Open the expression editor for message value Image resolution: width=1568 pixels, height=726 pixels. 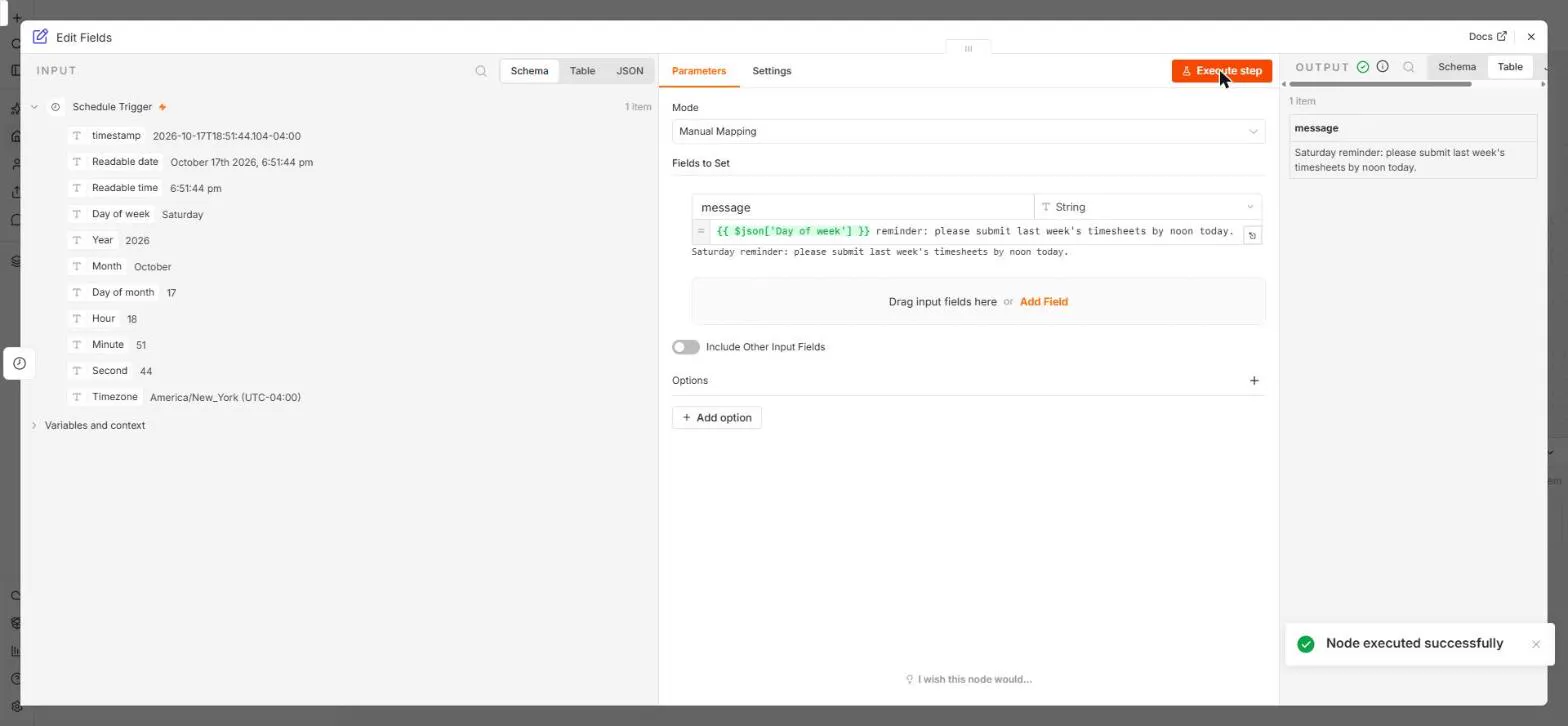(1252, 235)
